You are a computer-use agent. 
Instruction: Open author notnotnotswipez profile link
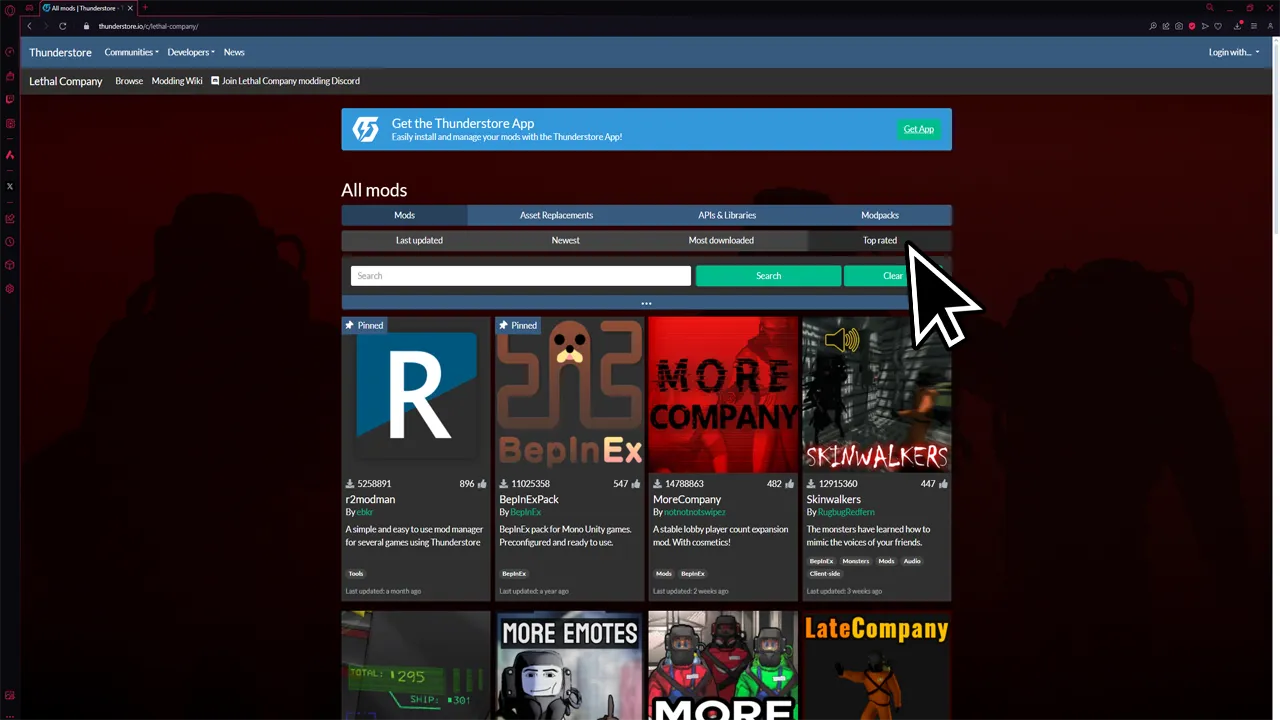click(695, 512)
